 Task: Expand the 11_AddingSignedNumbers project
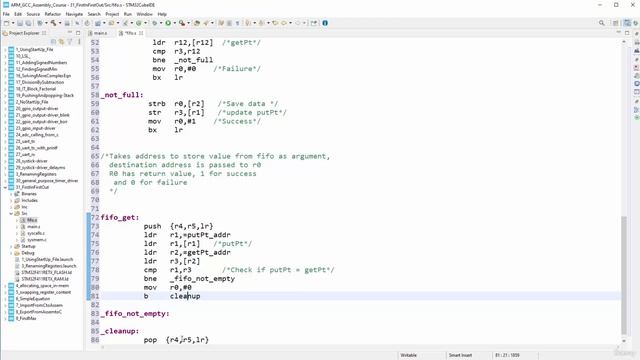5,62
